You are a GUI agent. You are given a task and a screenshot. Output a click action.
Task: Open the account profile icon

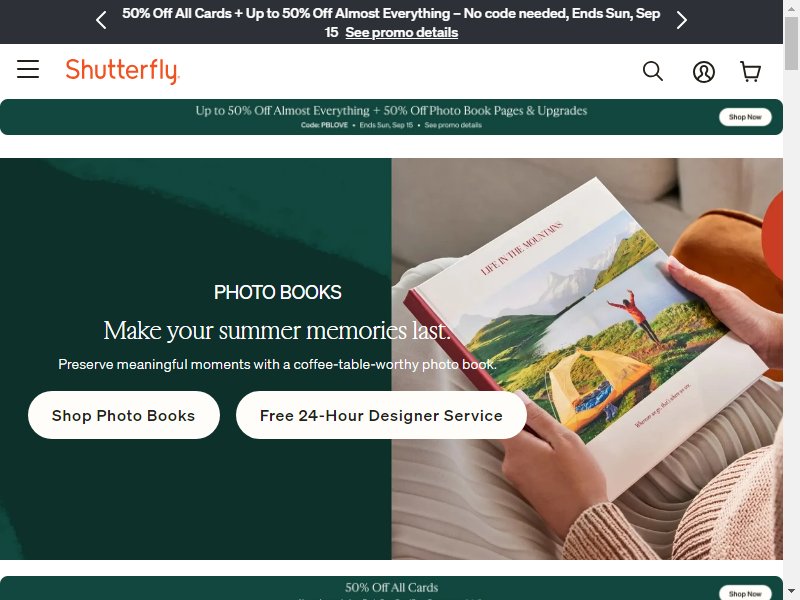coord(704,72)
